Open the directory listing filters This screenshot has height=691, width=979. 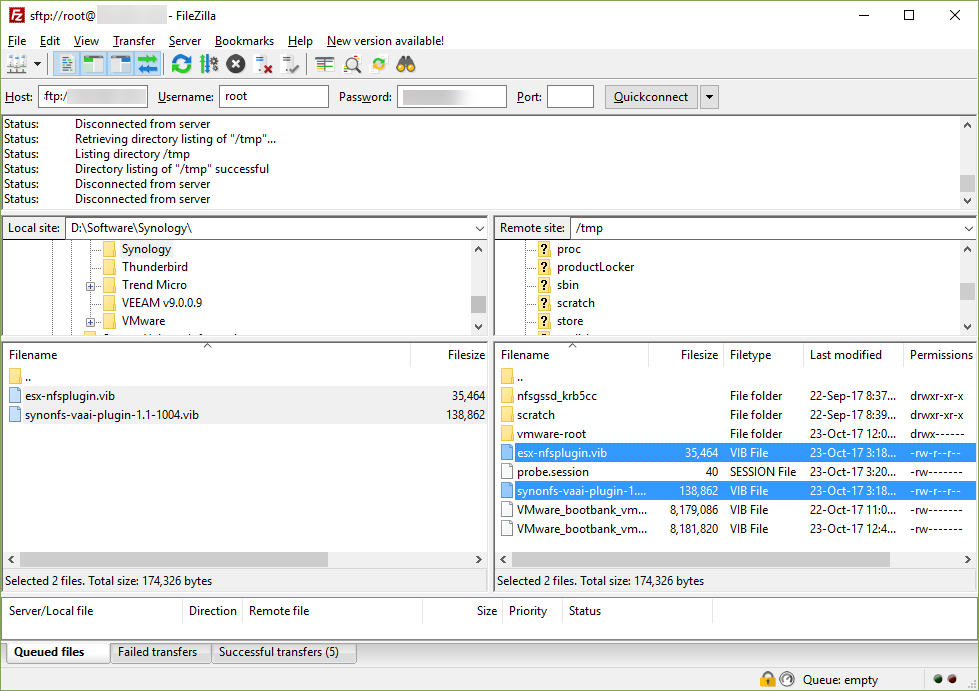(325, 65)
